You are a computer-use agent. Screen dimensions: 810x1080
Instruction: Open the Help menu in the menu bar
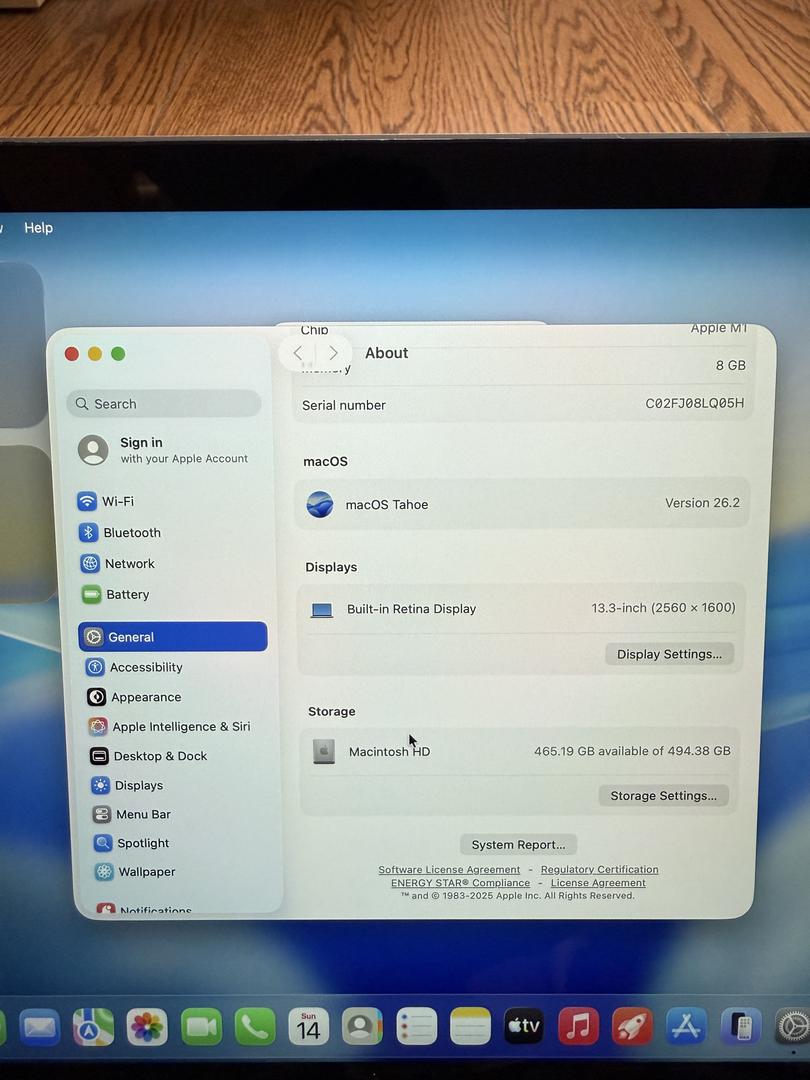pos(38,228)
